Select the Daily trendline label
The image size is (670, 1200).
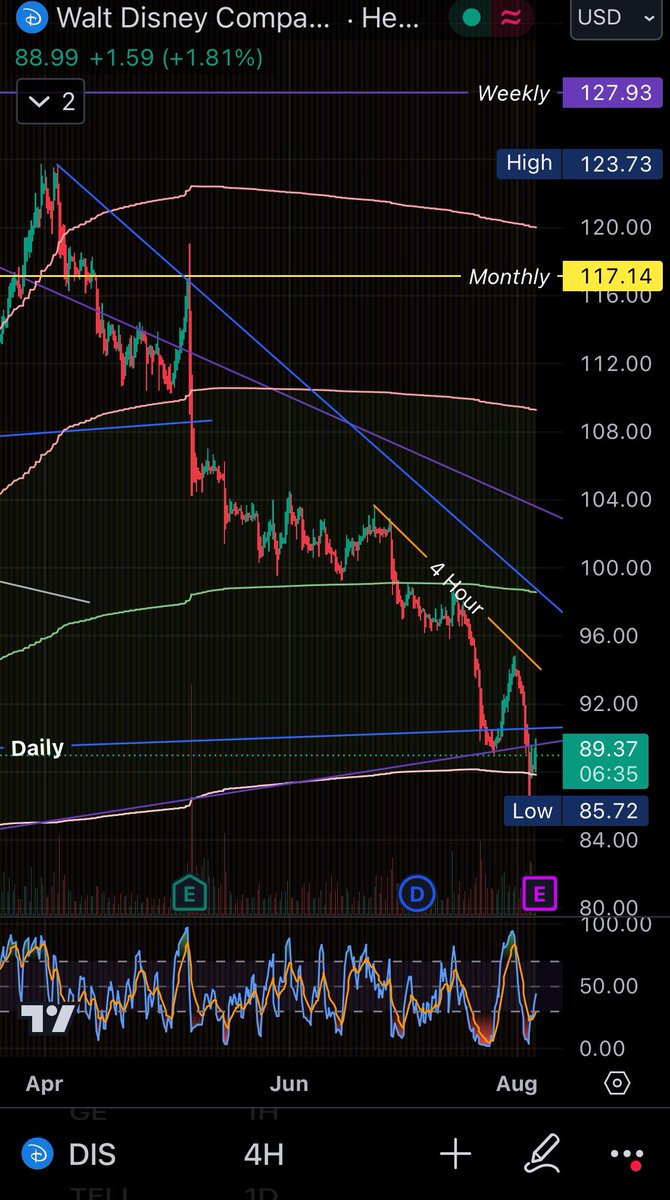[x=37, y=748]
